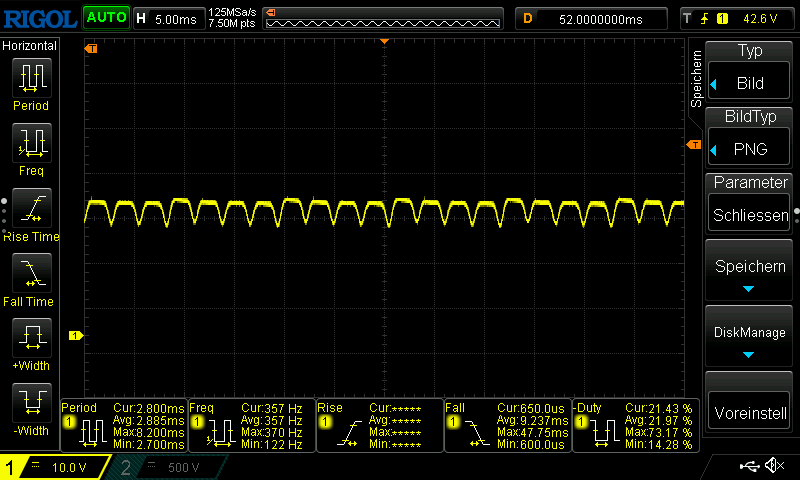
Task: Click the Rise edge icon in results
Action: pos(349,434)
